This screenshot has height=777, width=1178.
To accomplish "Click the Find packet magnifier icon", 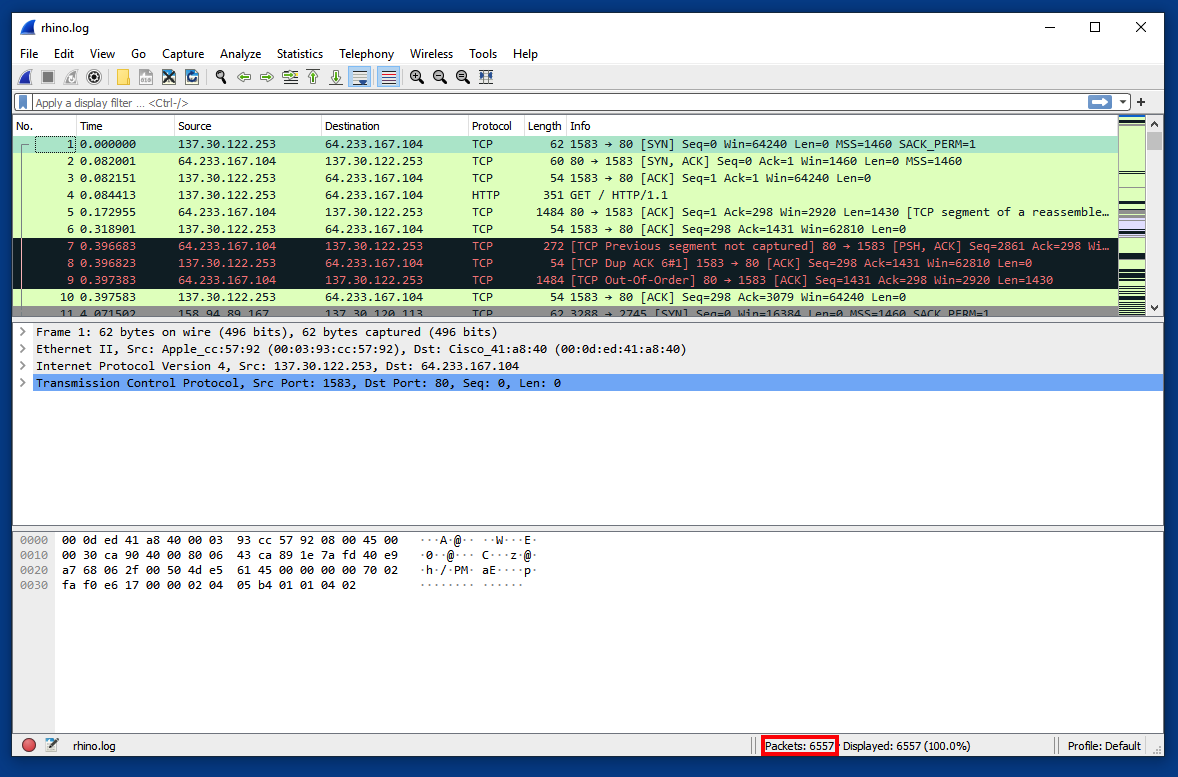I will (x=221, y=77).
